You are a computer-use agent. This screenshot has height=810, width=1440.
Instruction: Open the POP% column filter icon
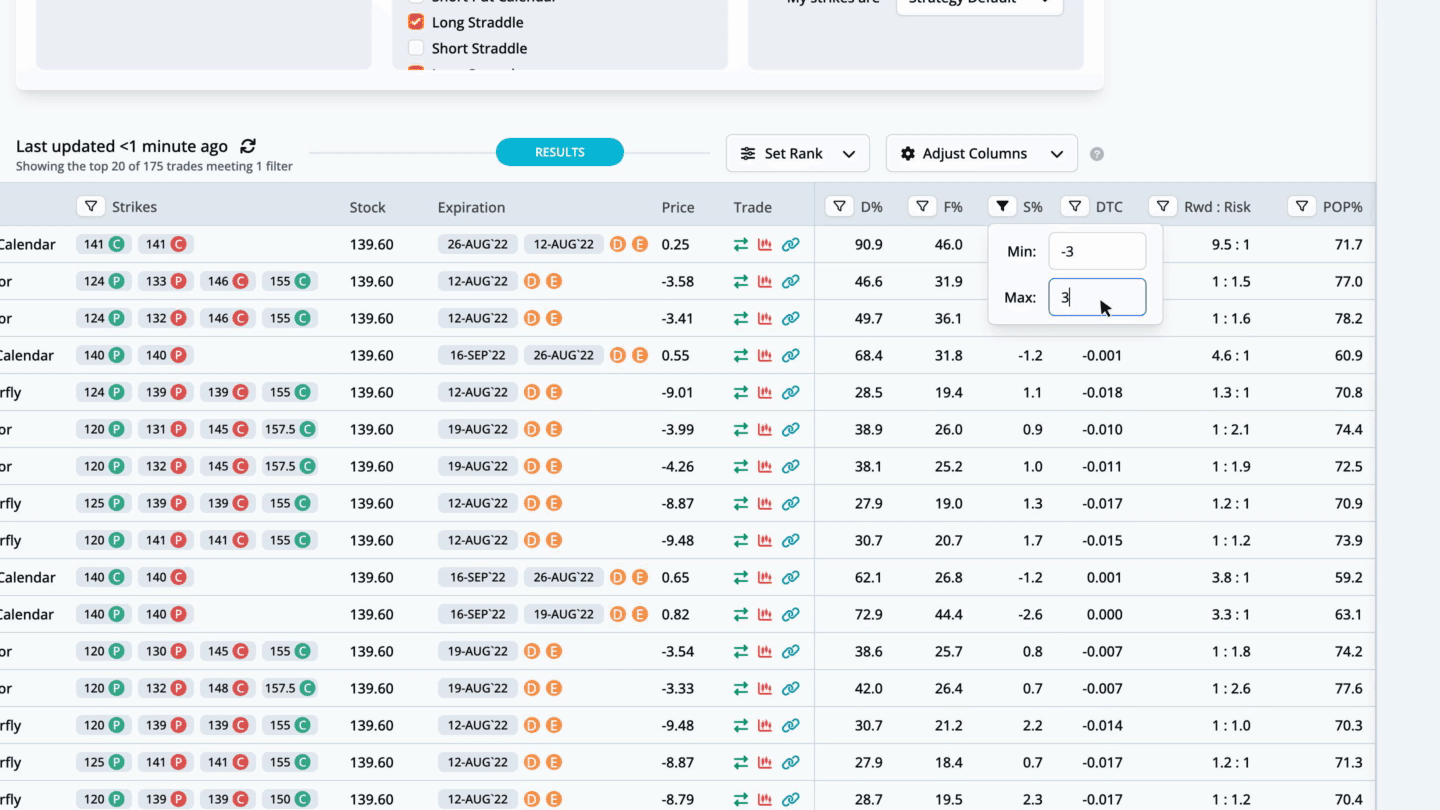tap(1302, 207)
